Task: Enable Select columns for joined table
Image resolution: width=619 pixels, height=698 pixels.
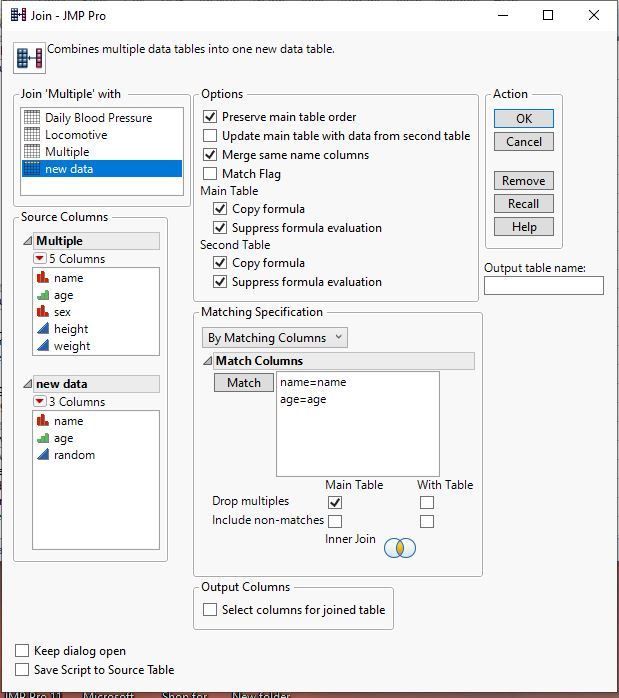Action: 210,609
